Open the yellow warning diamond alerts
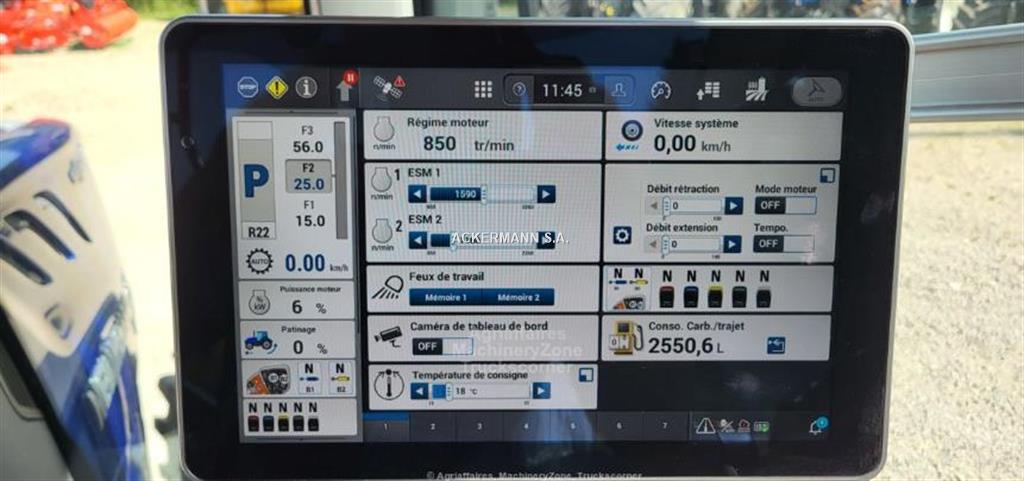 pyautogui.click(x=277, y=88)
